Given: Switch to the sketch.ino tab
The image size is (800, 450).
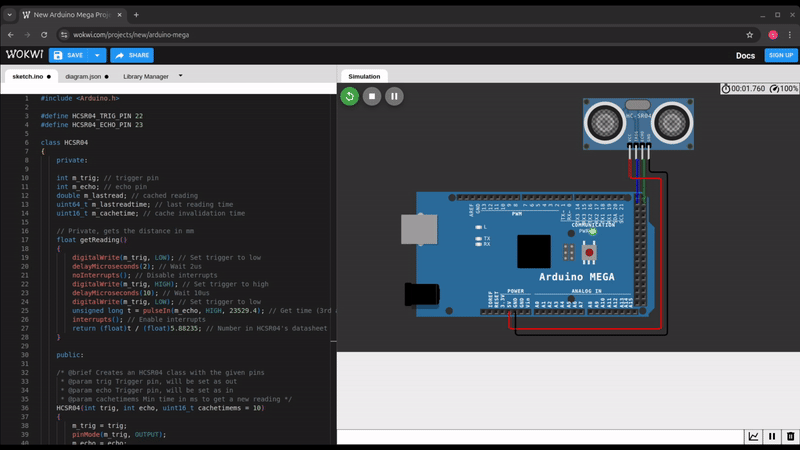Looking at the screenshot, I should pos(32,77).
